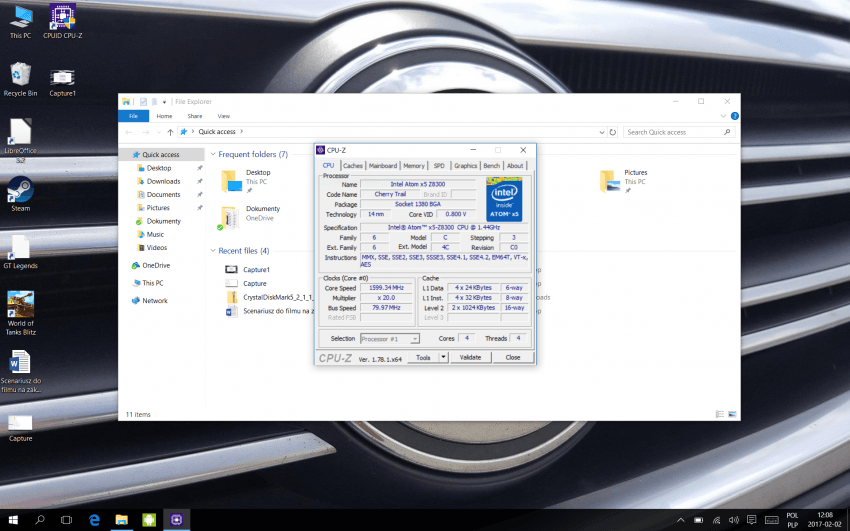Viewport: 850px width, 531px height.
Task: Switch to the Memory tab in CPU-Z
Action: pyautogui.click(x=413, y=166)
